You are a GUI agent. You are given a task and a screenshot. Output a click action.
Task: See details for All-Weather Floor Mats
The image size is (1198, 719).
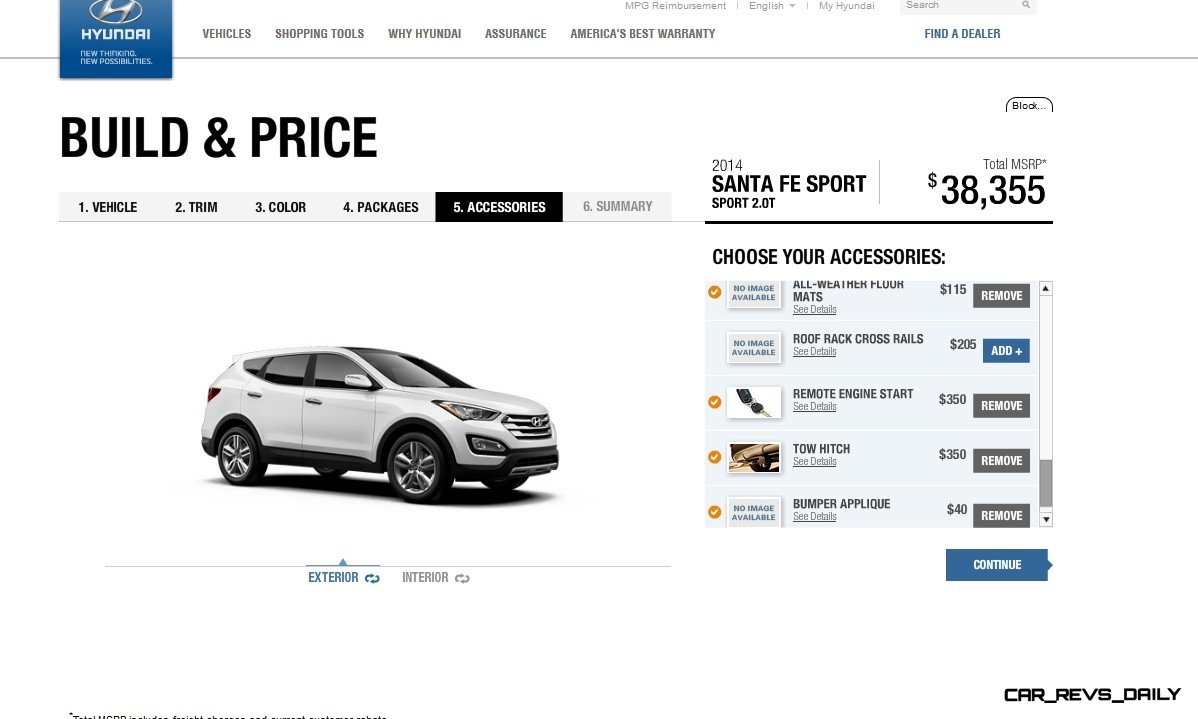(x=814, y=309)
